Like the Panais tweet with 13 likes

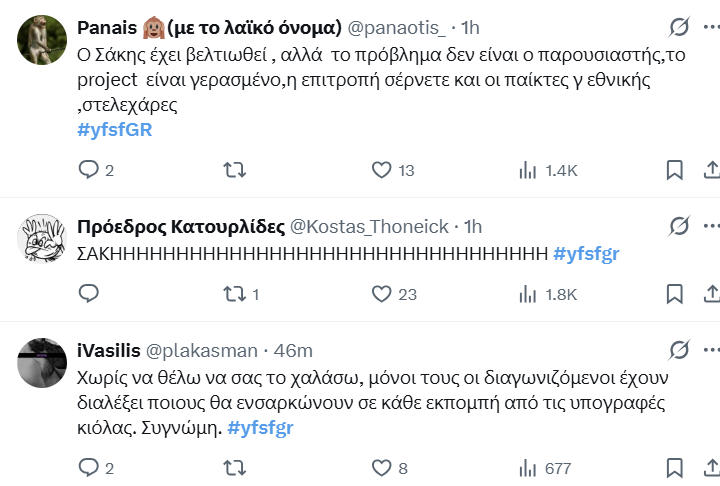click(x=381, y=170)
